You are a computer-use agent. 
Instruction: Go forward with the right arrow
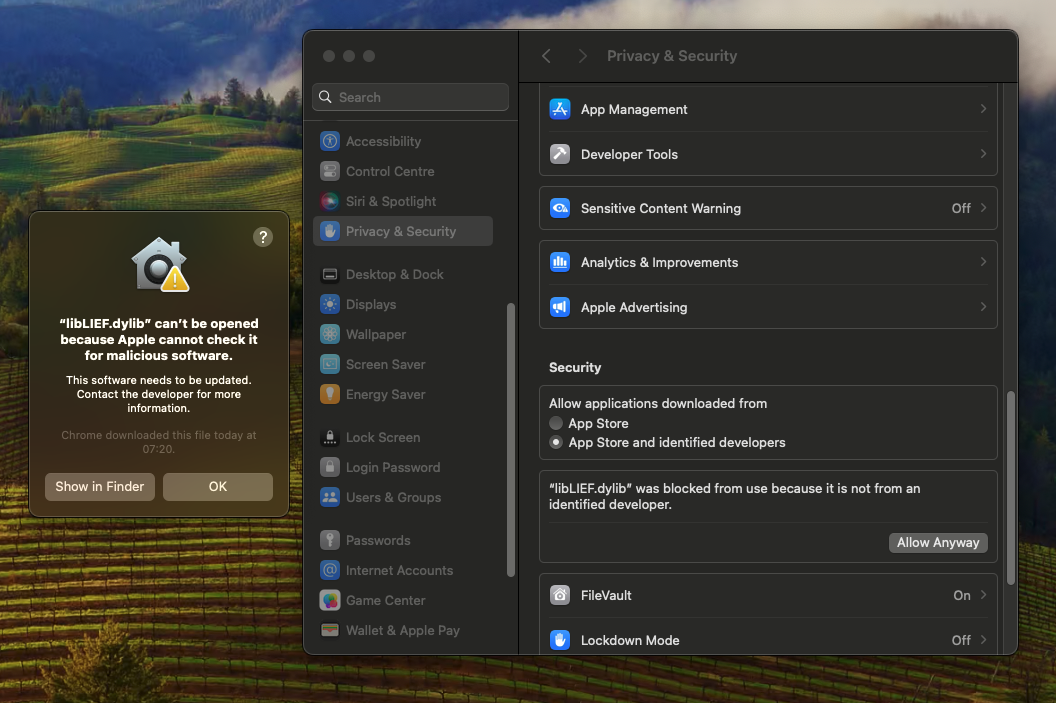582,56
